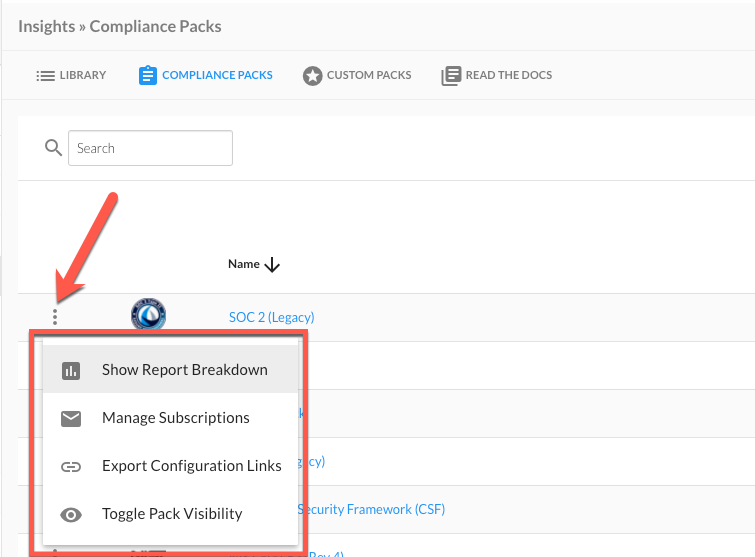Select Export Configuration Links menu item
Image resolution: width=755 pixels, height=557 pixels.
(x=170, y=466)
